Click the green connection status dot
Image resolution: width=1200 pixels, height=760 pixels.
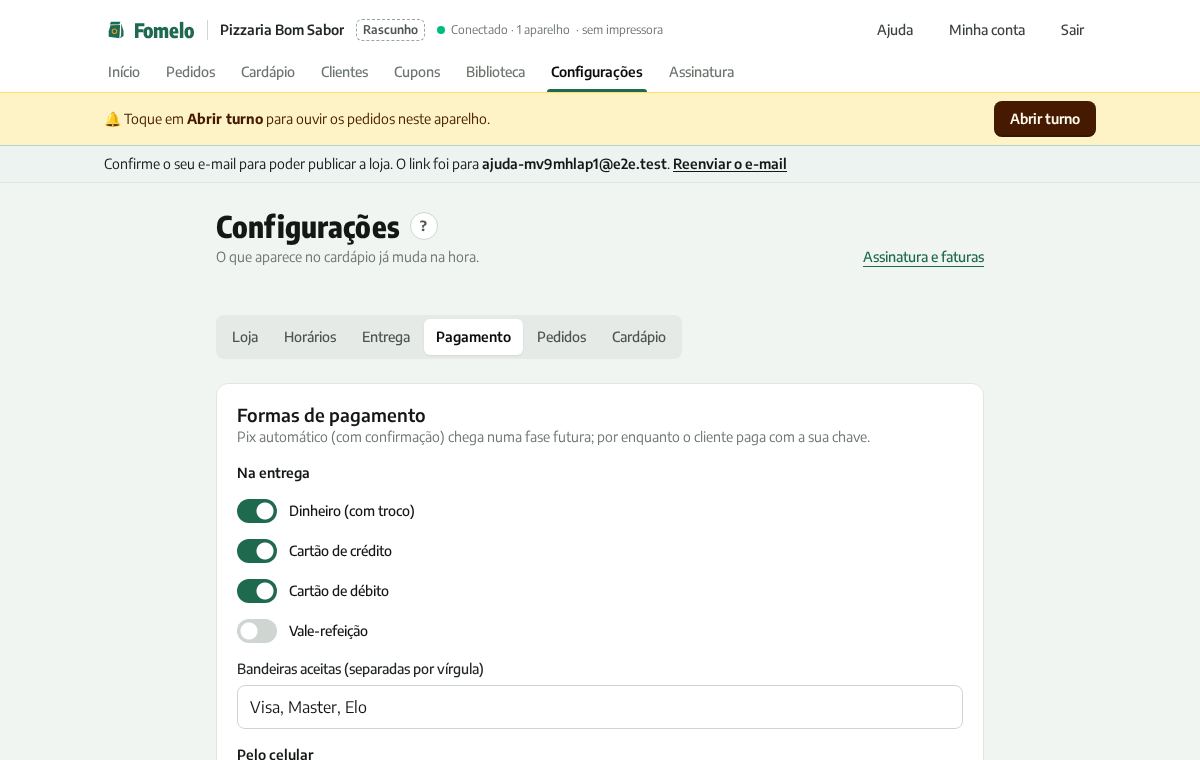pos(441,30)
